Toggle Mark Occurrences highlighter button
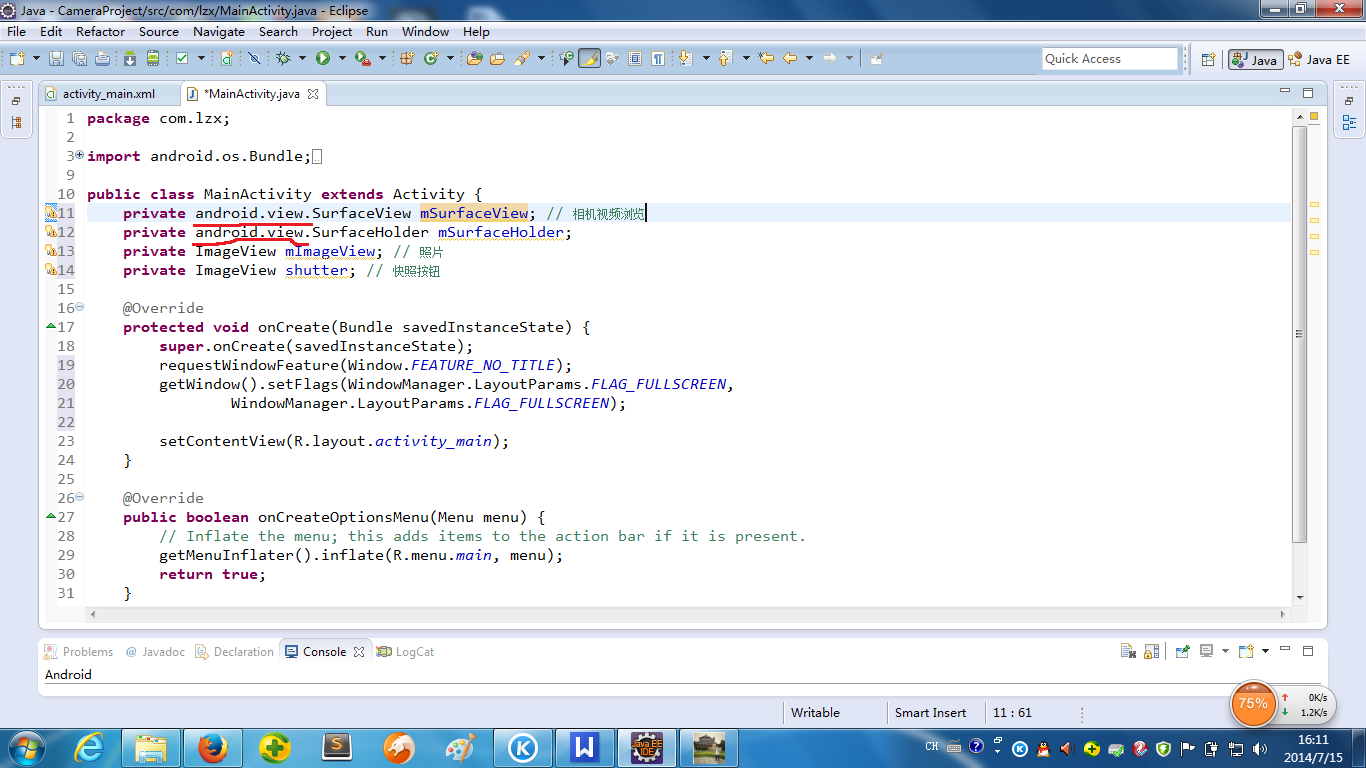The height and width of the screenshot is (768, 1366). tap(589, 59)
